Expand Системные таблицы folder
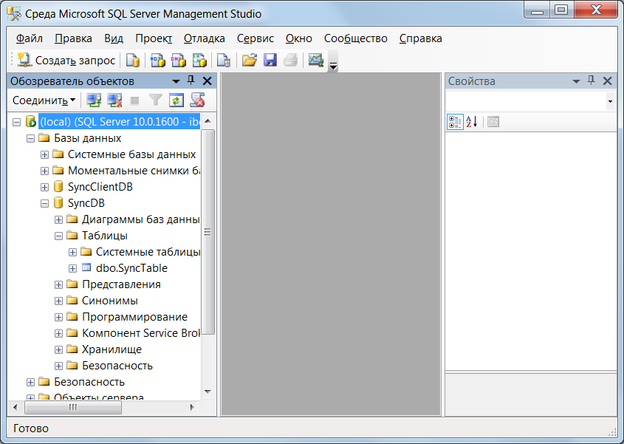Viewport: 624px width, 444px height. point(72,252)
